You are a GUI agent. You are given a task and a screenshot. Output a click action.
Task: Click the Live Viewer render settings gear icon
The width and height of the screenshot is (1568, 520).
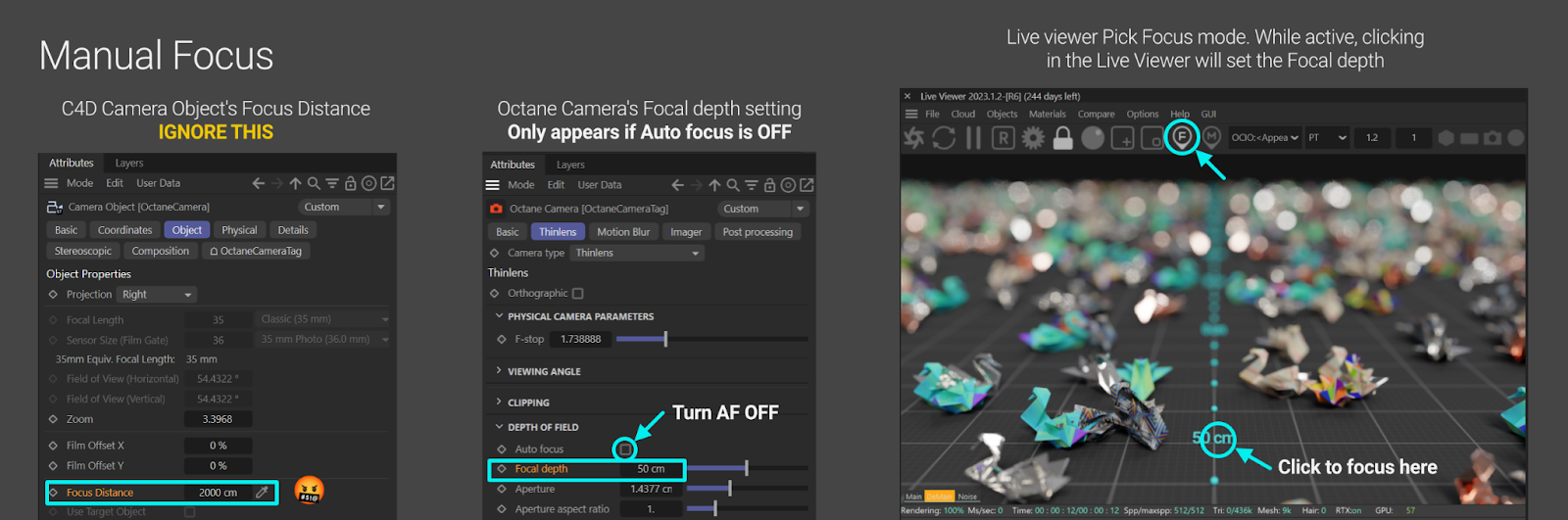pos(1033,138)
